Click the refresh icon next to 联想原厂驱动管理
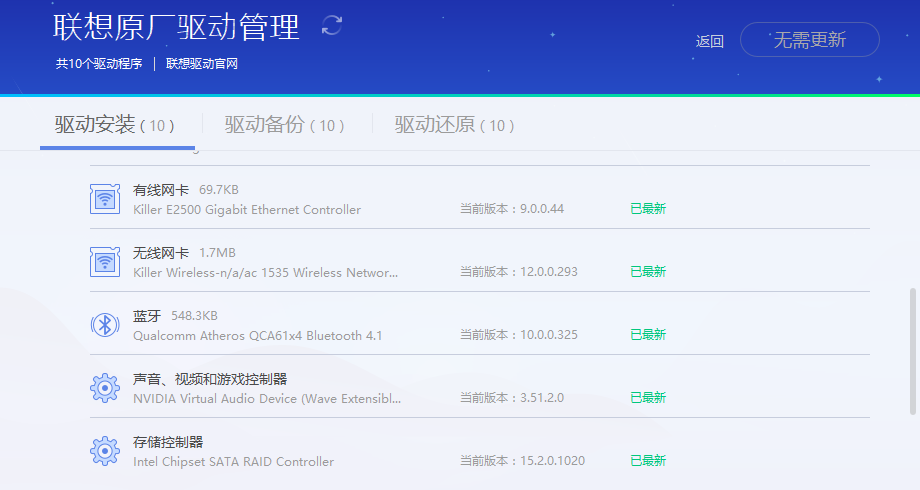 tap(332, 25)
